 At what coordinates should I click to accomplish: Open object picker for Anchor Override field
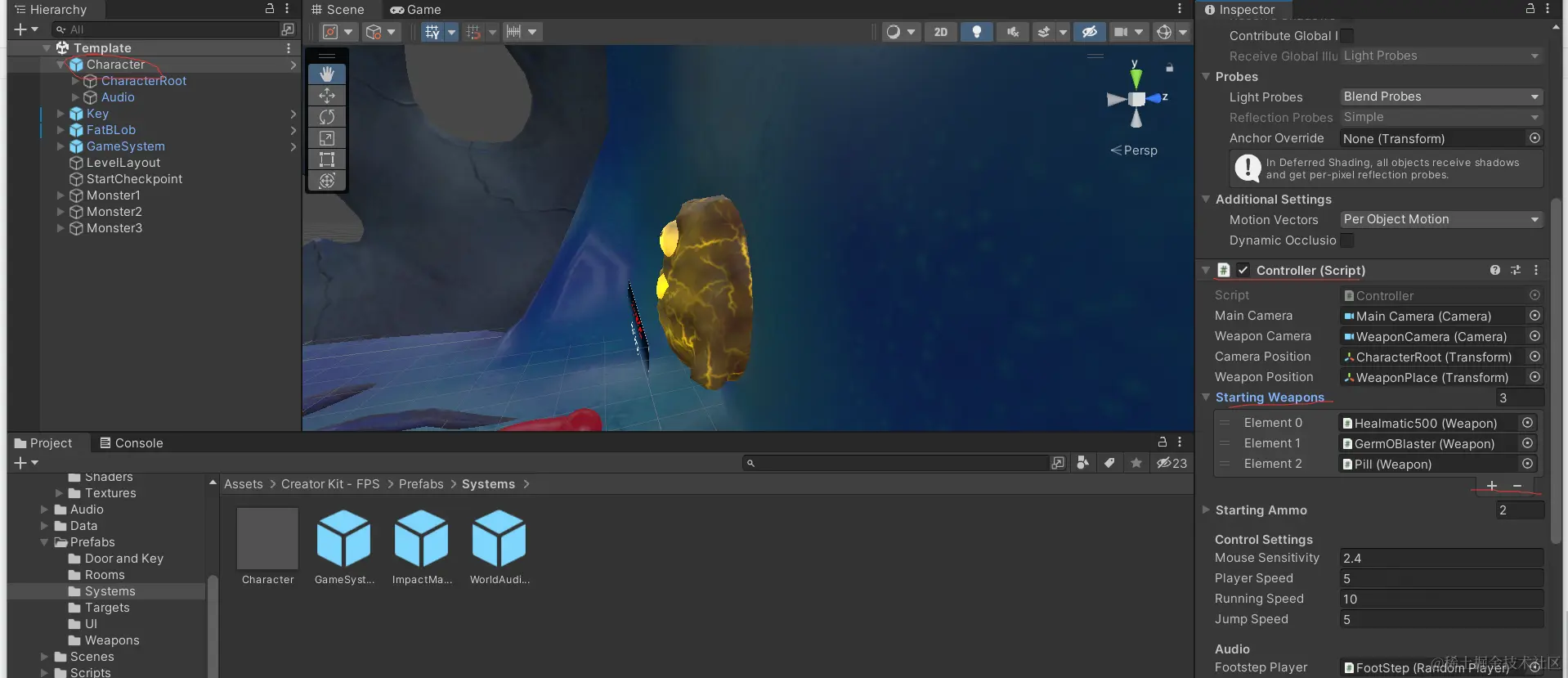(1535, 138)
